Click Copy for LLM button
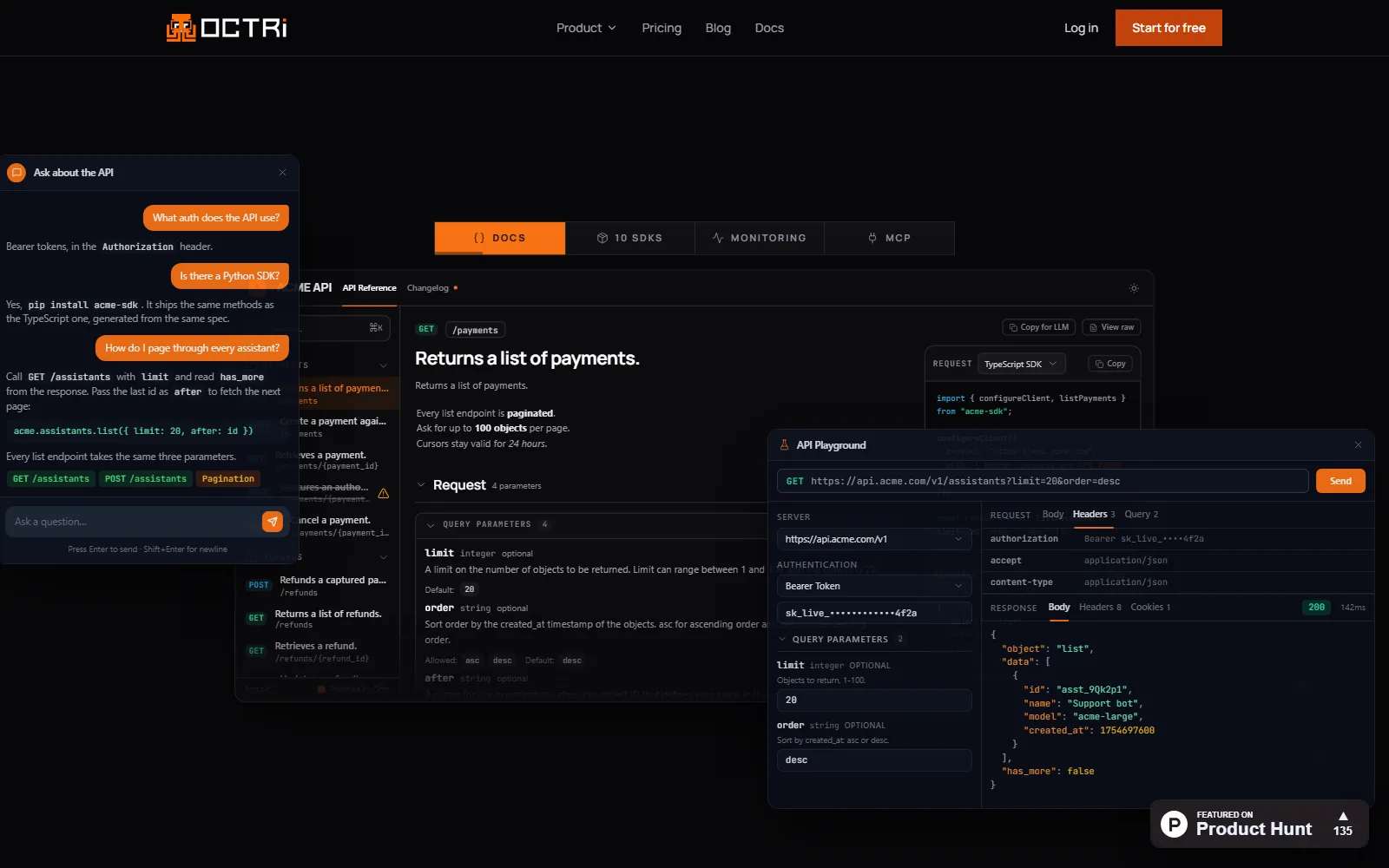Viewport: 1389px width, 868px height. tap(1039, 327)
